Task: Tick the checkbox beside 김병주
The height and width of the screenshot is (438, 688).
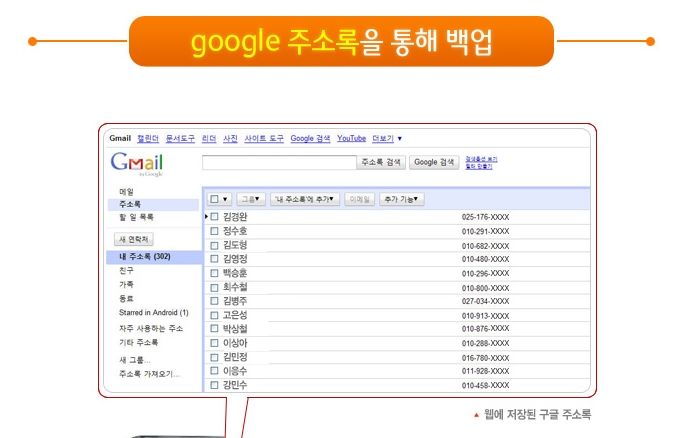Action: (215, 301)
